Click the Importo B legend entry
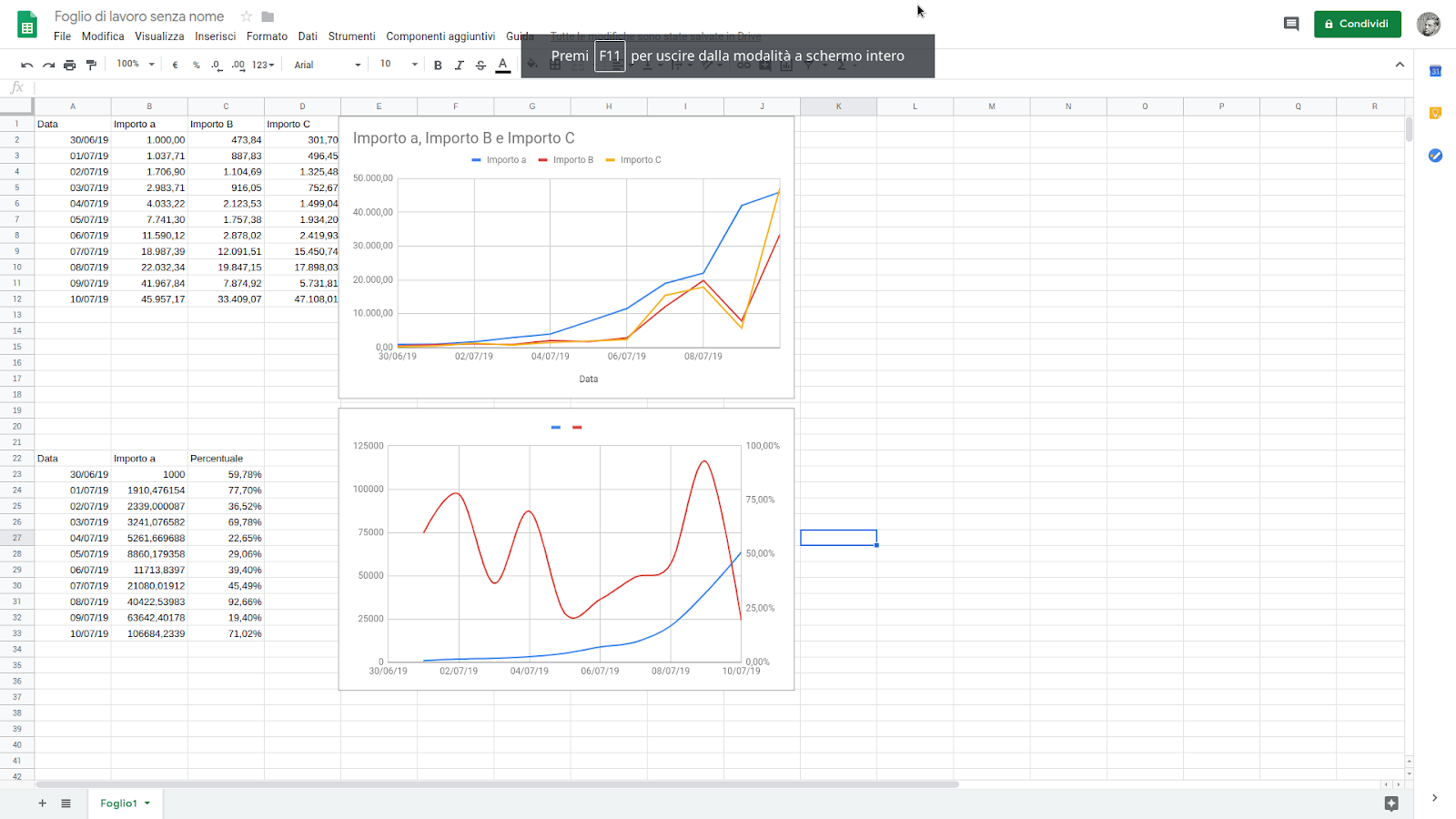 click(565, 160)
